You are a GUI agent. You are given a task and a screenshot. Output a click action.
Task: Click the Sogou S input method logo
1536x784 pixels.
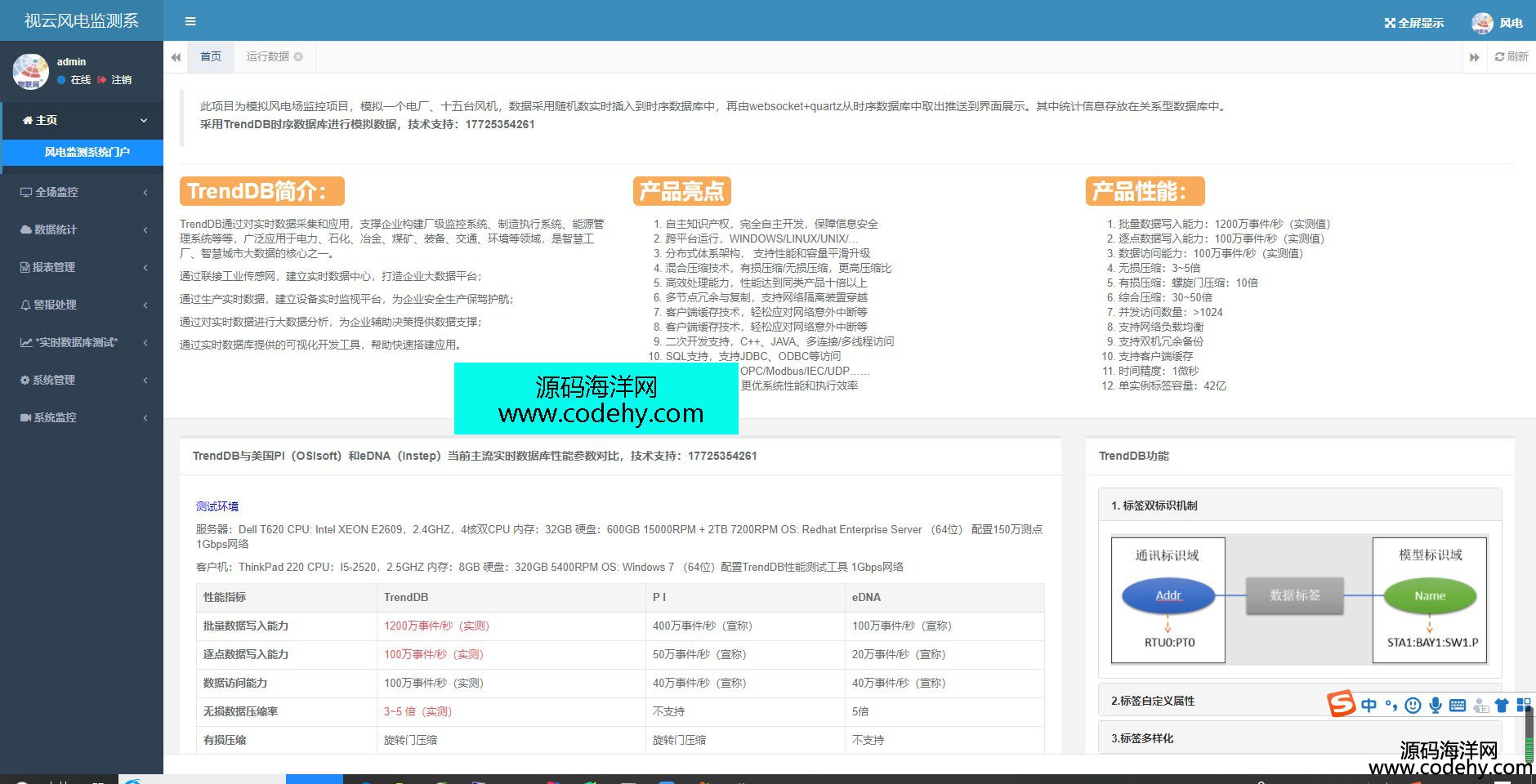(x=1341, y=704)
